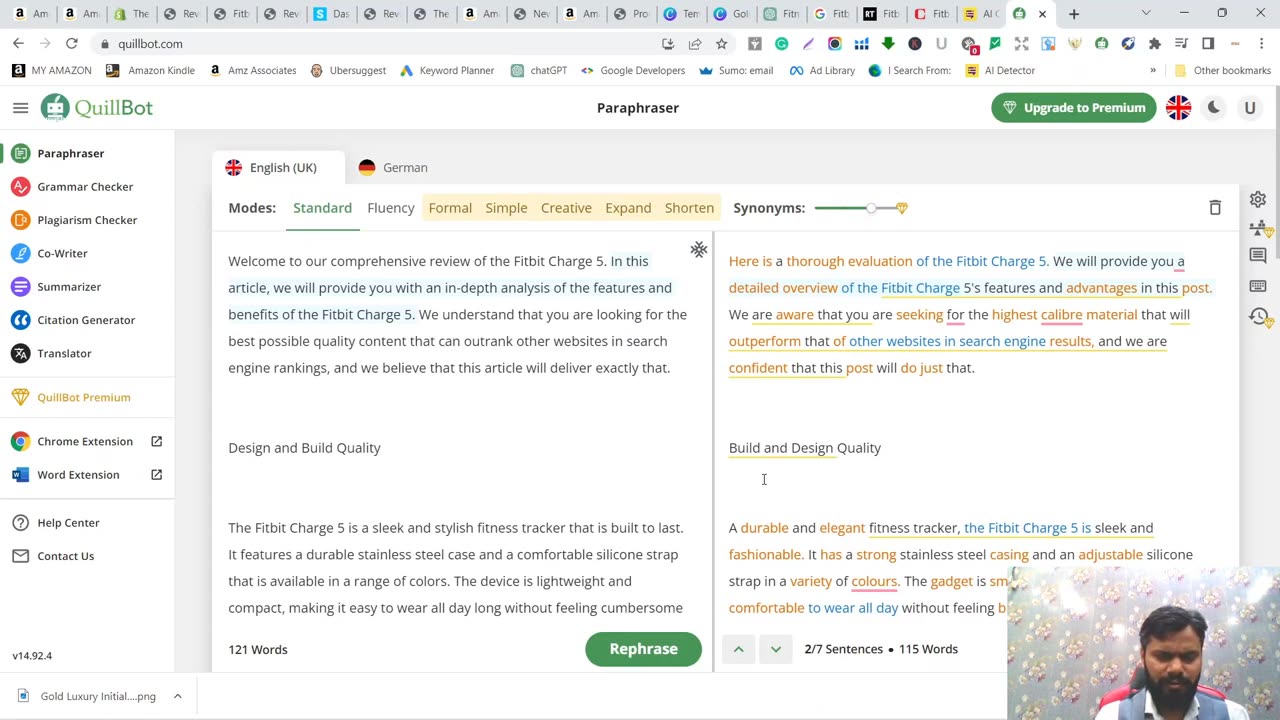Click the QuillBot logo

97,108
